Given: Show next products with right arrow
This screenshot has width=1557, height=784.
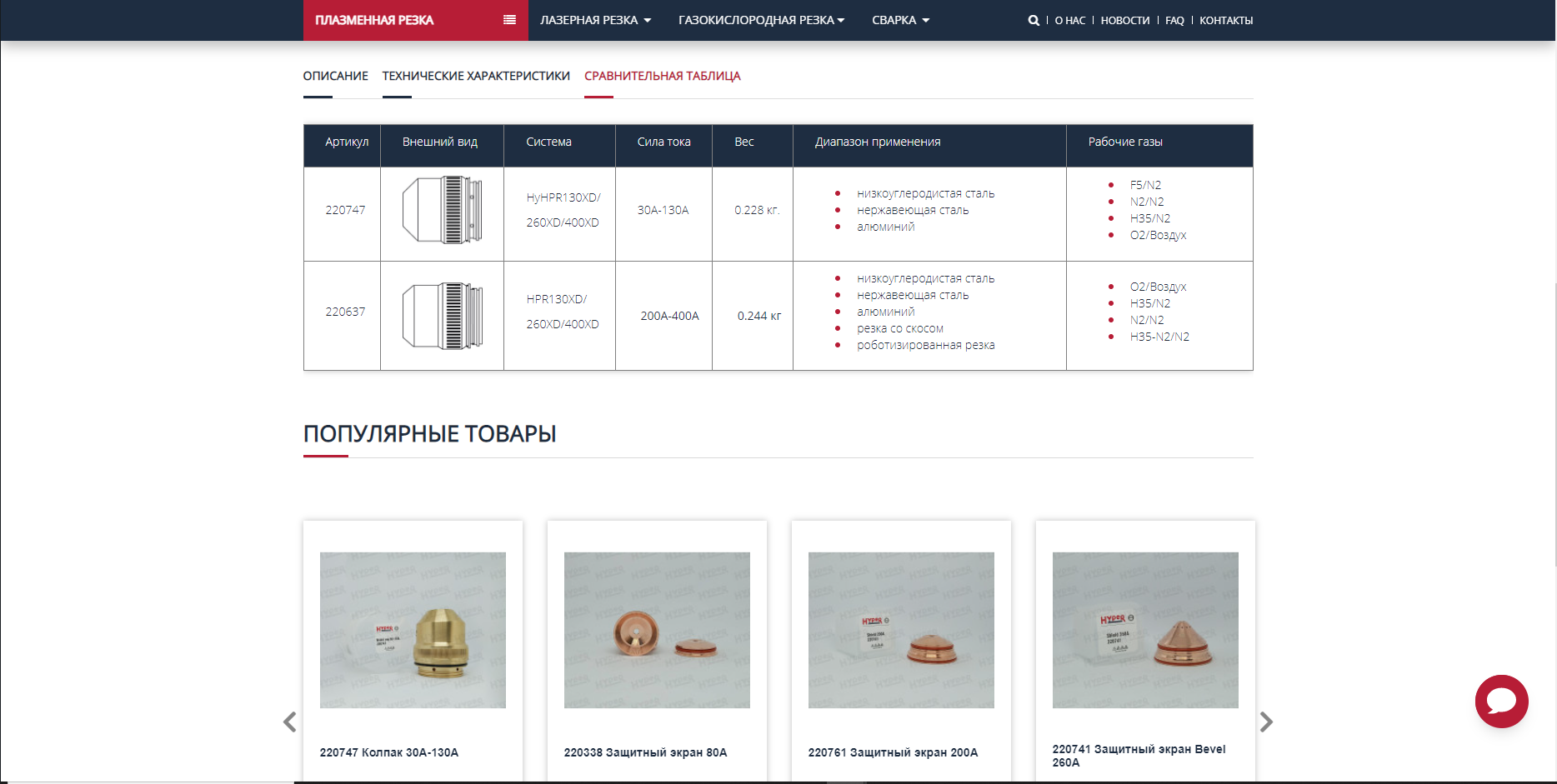Looking at the screenshot, I should click(1266, 722).
